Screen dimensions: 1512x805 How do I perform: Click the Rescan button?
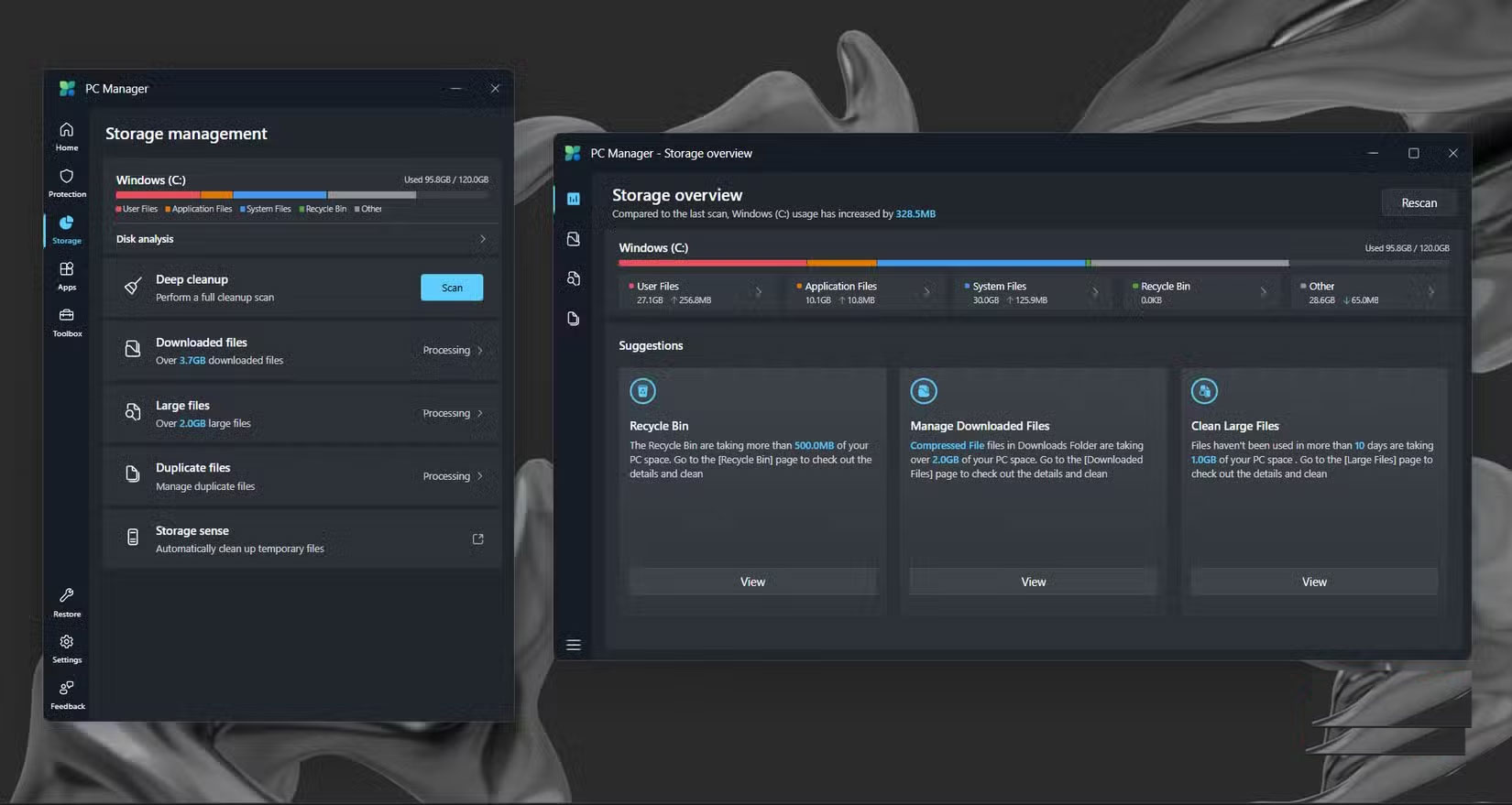(x=1419, y=203)
